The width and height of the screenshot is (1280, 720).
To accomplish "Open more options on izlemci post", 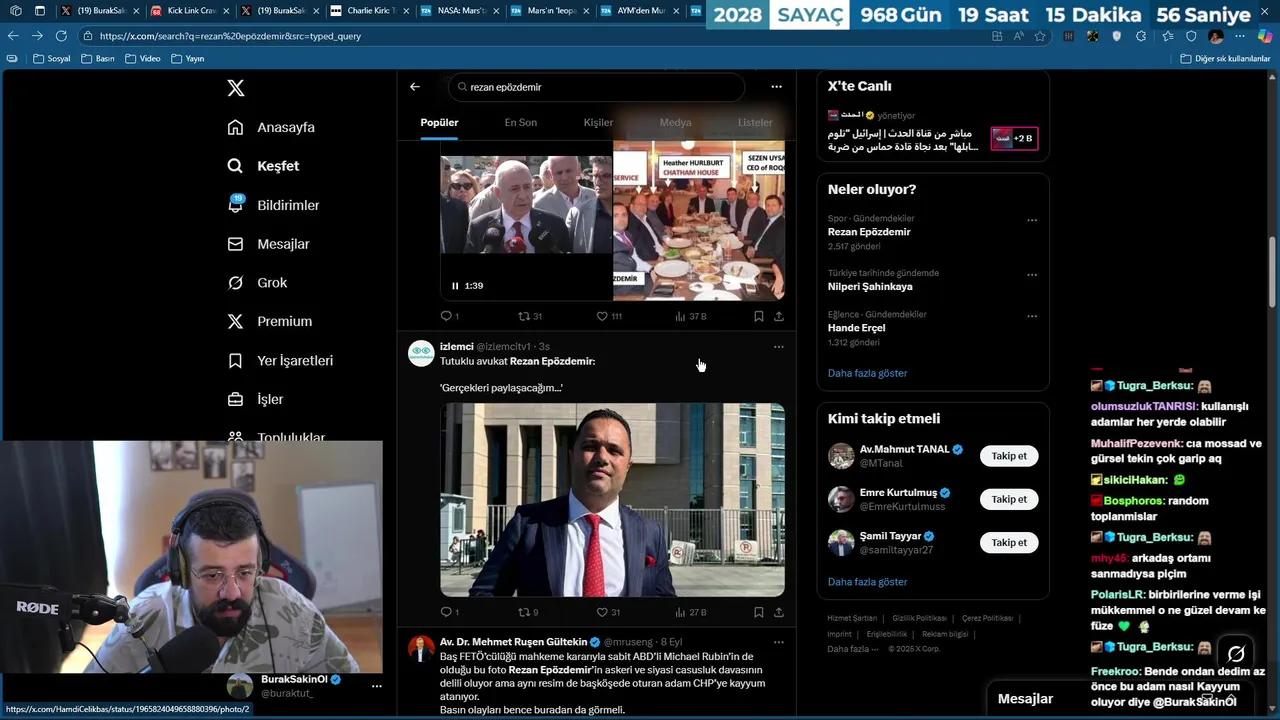I will tap(779, 347).
